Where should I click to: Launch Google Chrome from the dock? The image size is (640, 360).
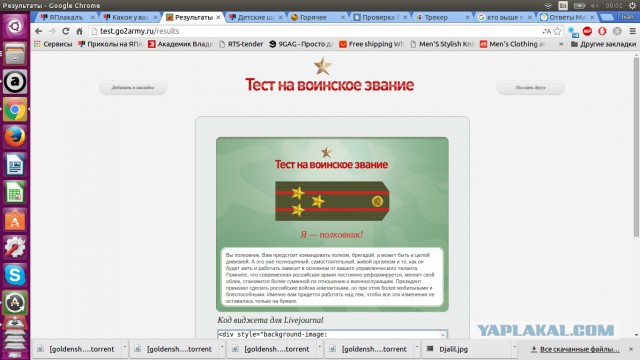pos(15,109)
